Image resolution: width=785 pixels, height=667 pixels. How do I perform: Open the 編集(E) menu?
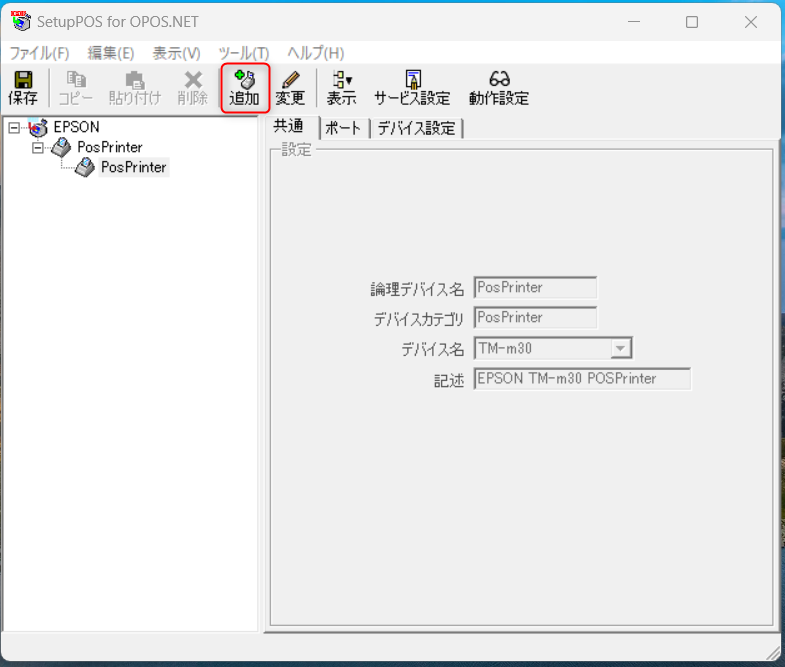pyautogui.click(x=111, y=53)
